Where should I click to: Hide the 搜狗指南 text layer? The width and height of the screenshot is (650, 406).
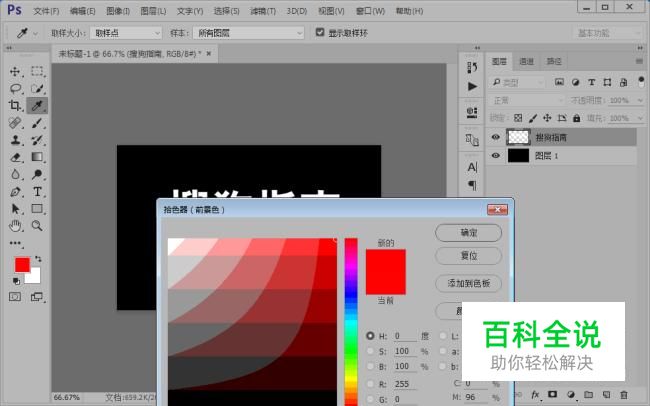point(495,137)
